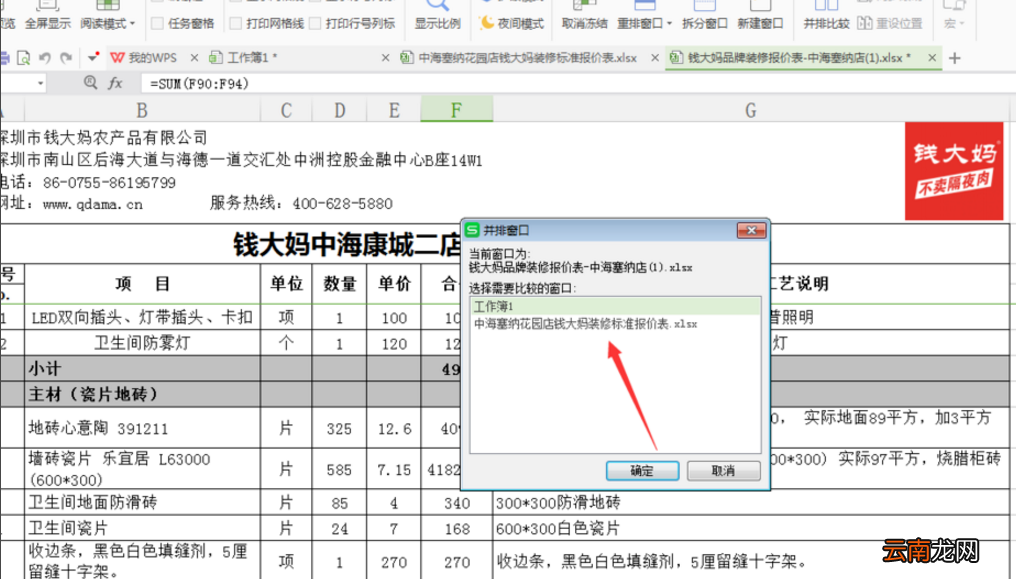
Task: Click total cell 168
Action: (x=456, y=528)
